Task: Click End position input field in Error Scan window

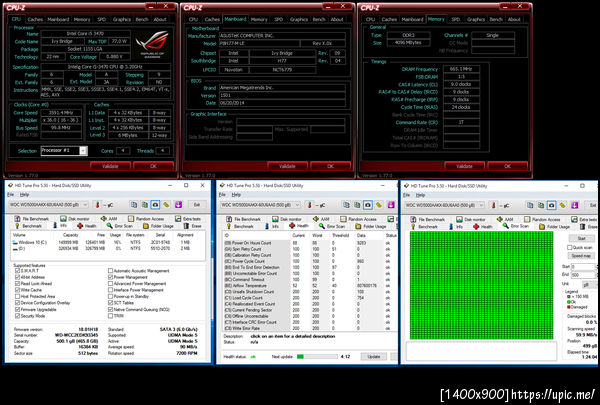Action: coord(583,275)
